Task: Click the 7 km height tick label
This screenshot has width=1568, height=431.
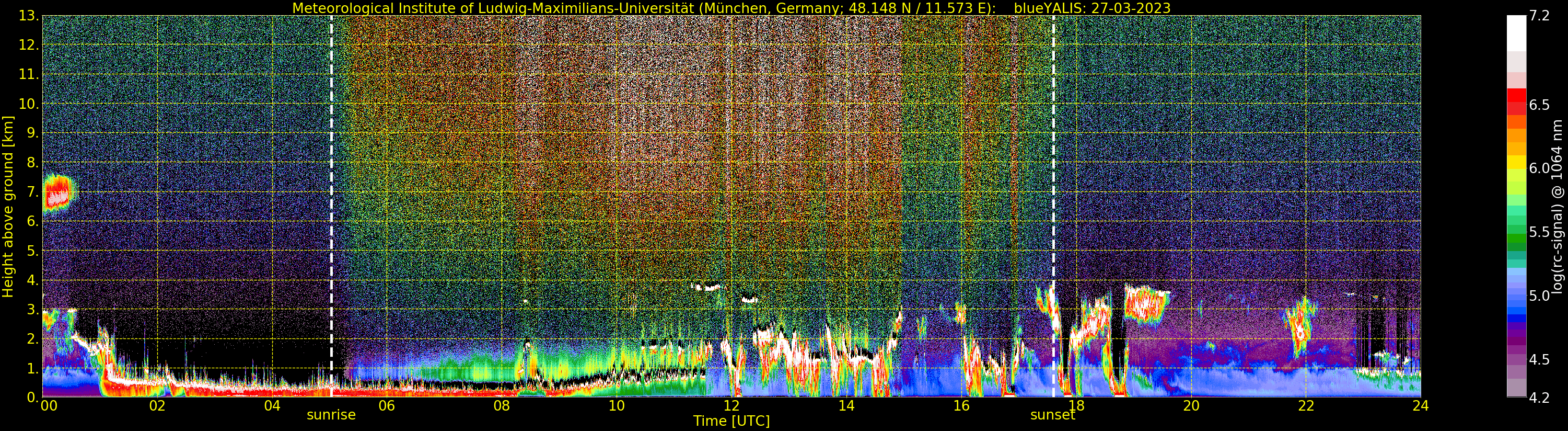Action: [x=33, y=192]
